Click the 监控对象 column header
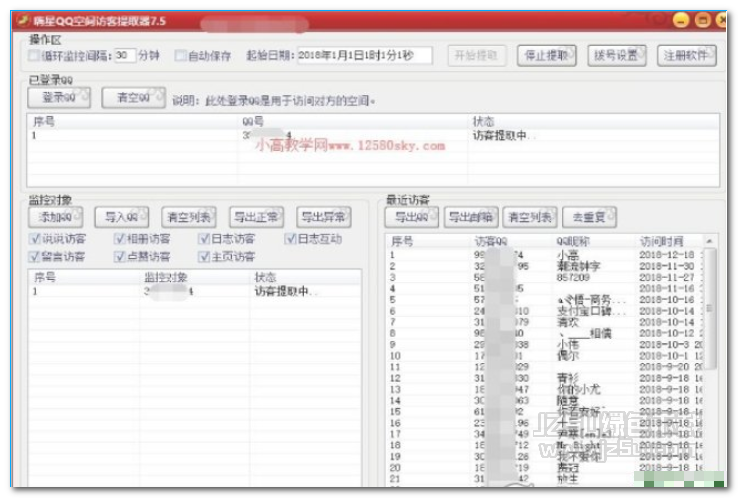The height and width of the screenshot is (498, 738). pos(194,277)
